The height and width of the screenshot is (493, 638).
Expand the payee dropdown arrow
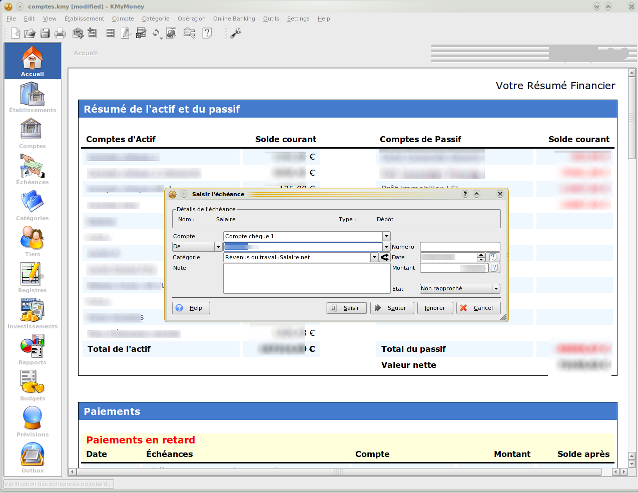pos(386,247)
